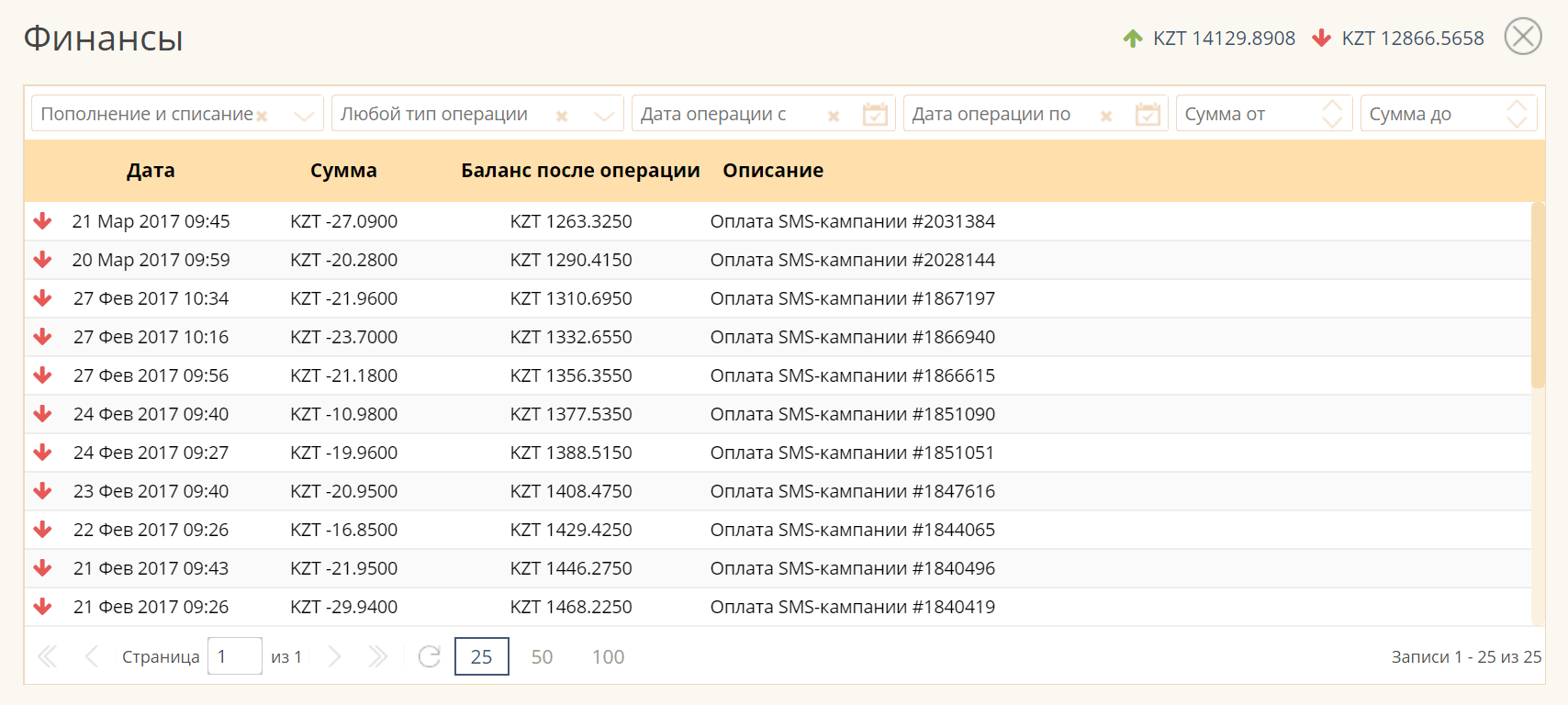Select description Оплата SMS-кампании #1867197
Viewport: 1568px width, 705px height.
tap(853, 298)
